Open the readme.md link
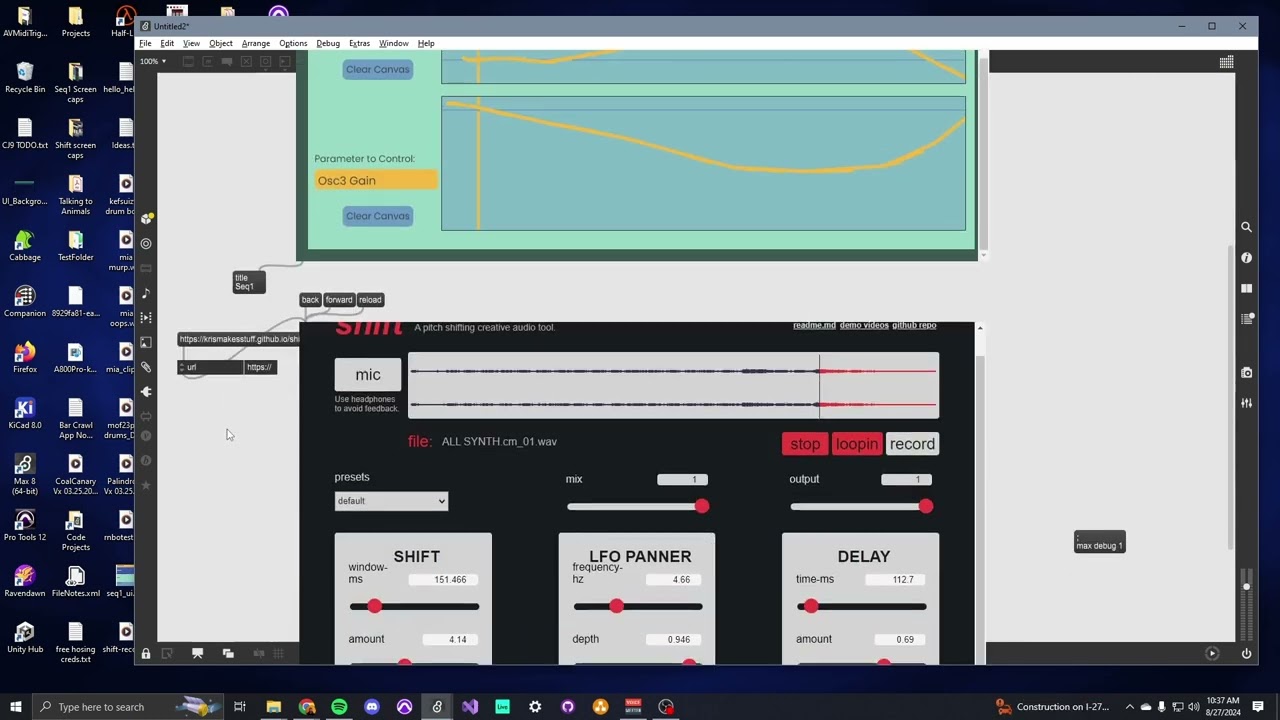1280x720 pixels. (814, 325)
